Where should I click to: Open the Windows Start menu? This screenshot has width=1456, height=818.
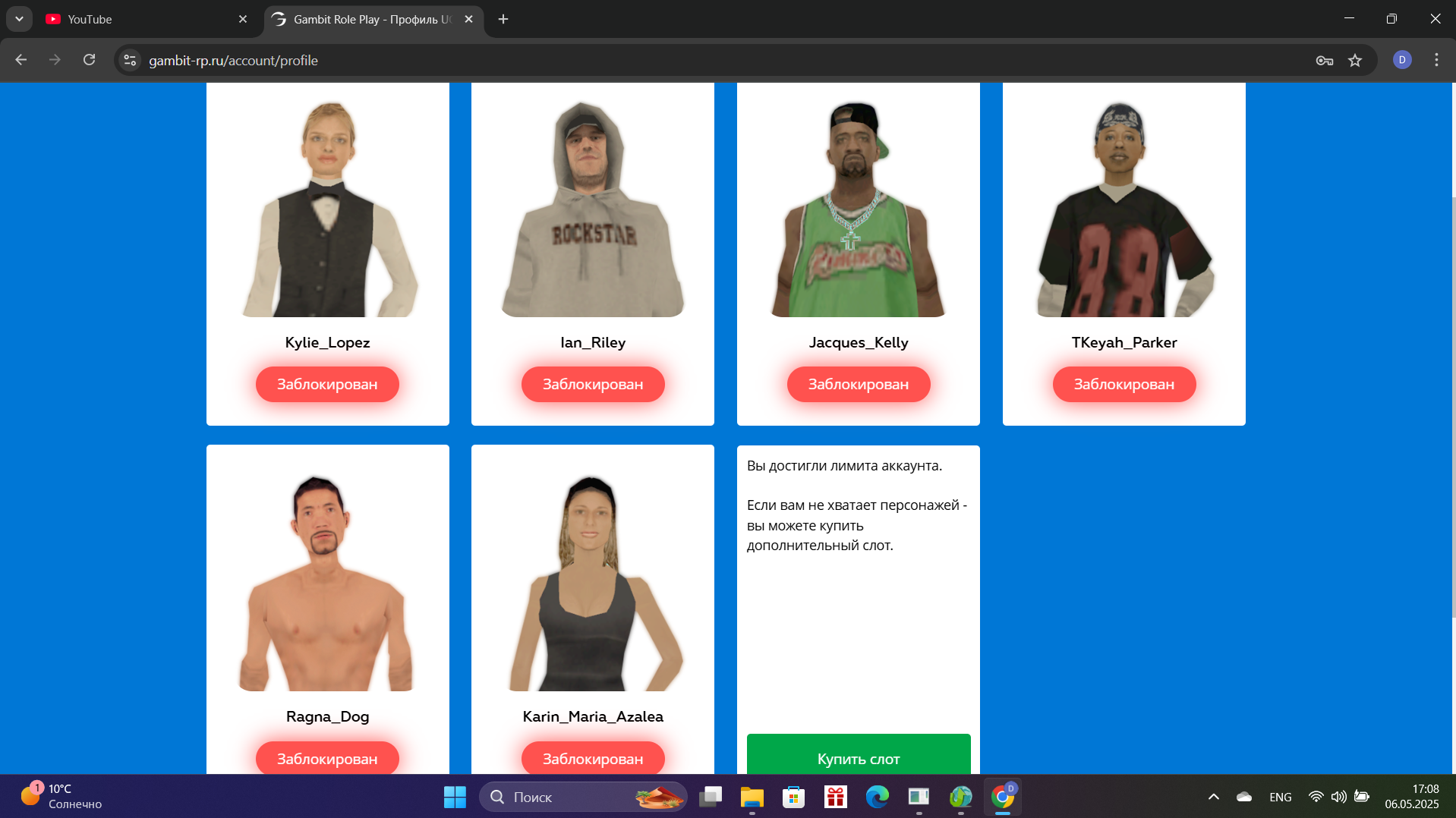(x=455, y=797)
